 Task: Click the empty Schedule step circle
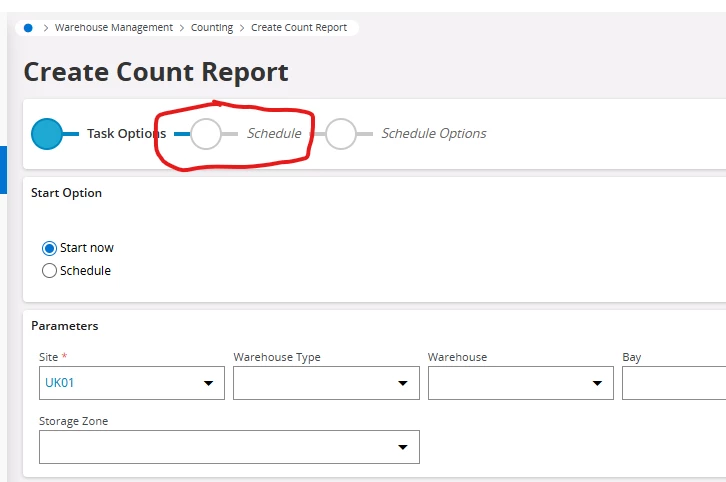(206, 134)
